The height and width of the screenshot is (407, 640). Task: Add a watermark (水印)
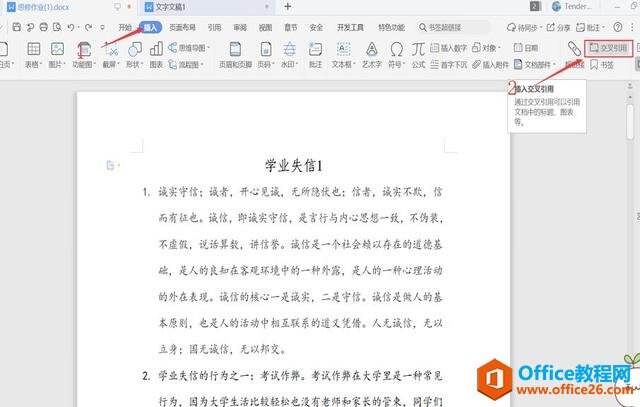tap(289, 55)
